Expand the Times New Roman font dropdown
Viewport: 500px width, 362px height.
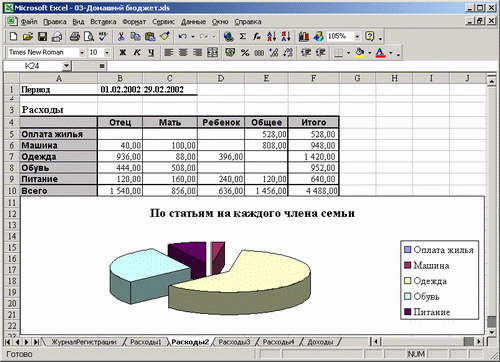[x=82, y=53]
